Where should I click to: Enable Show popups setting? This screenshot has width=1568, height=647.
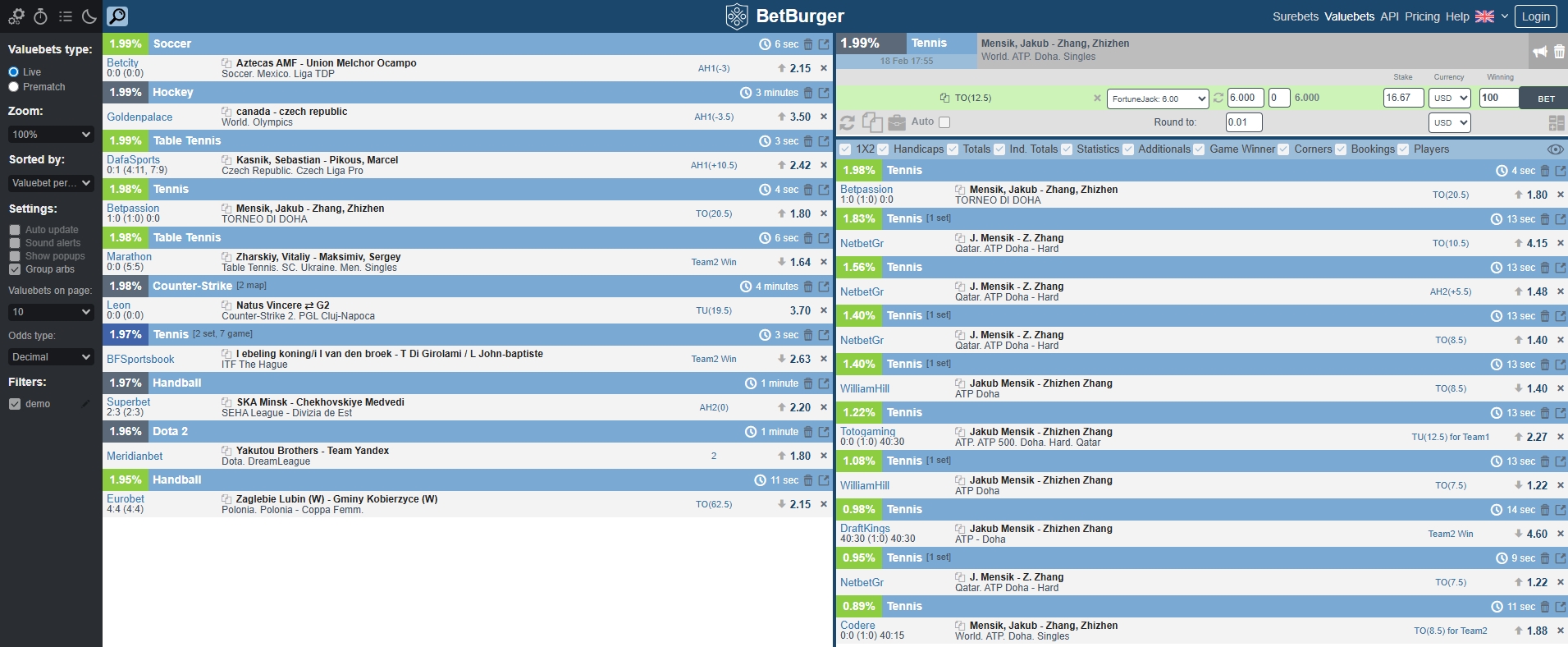[x=15, y=256]
